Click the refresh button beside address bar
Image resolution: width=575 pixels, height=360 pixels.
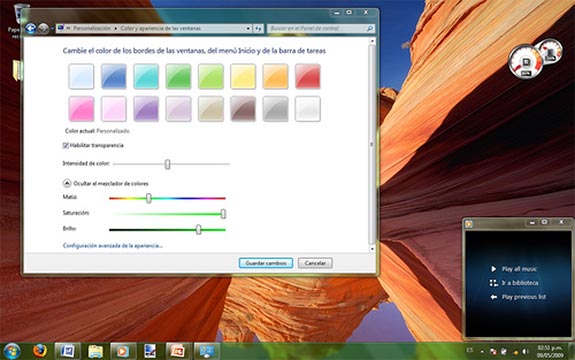259,28
